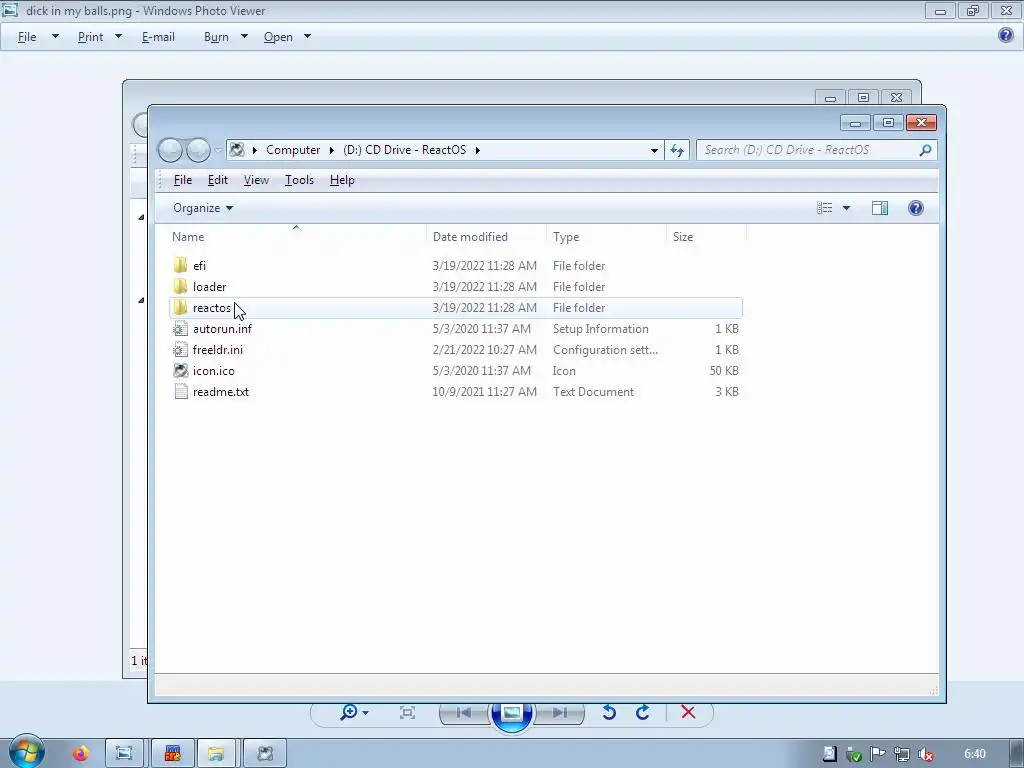Click the Windows Start orb

(27, 751)
